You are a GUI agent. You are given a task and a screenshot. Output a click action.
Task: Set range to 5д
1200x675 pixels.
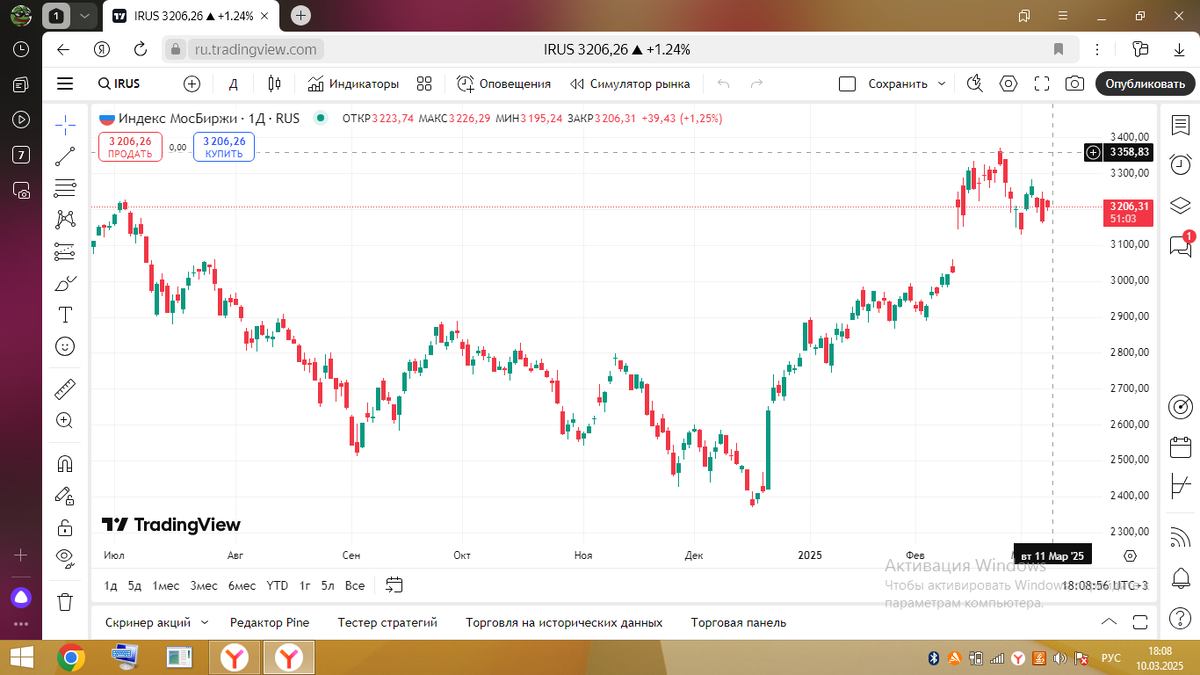point(135,586)
